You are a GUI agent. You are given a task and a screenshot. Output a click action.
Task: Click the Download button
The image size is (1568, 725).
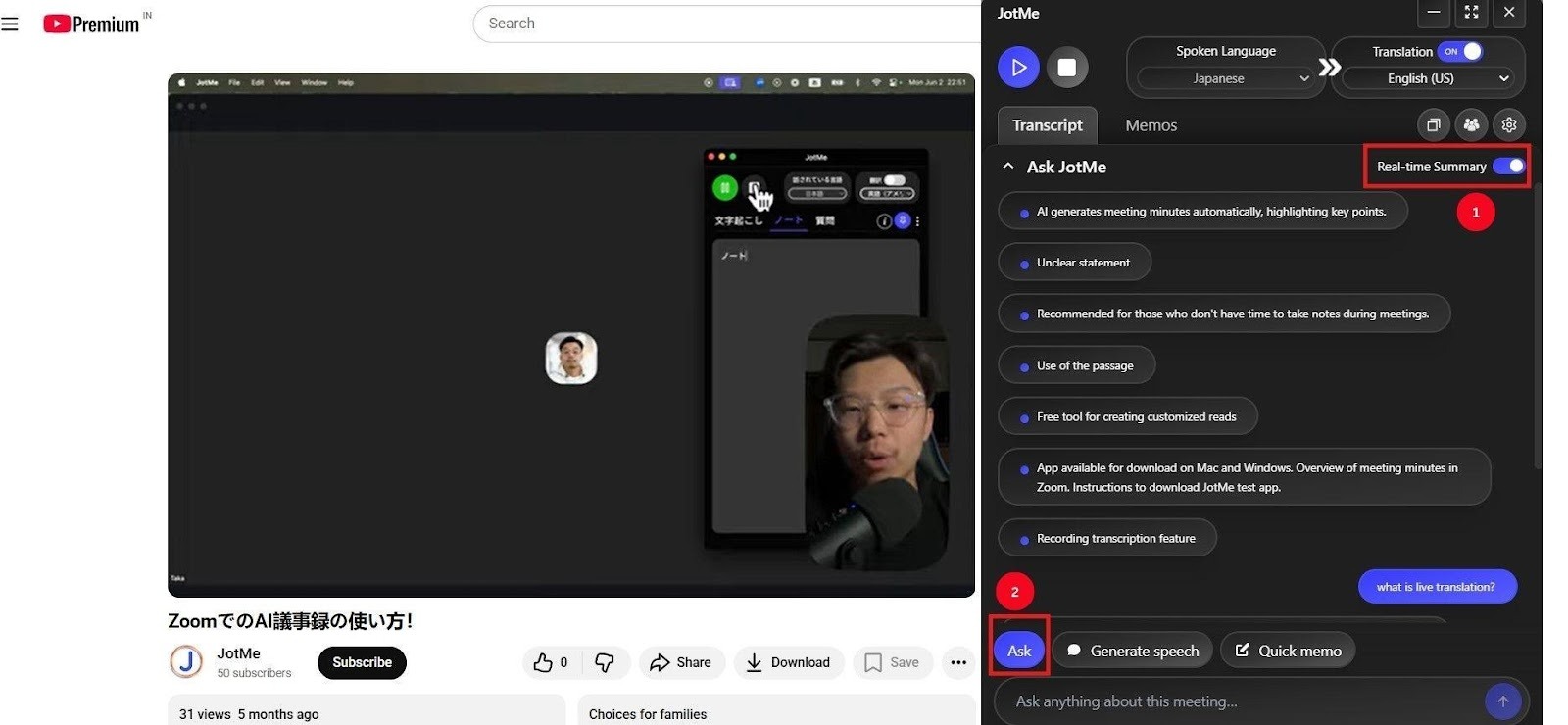pos(788,662)
